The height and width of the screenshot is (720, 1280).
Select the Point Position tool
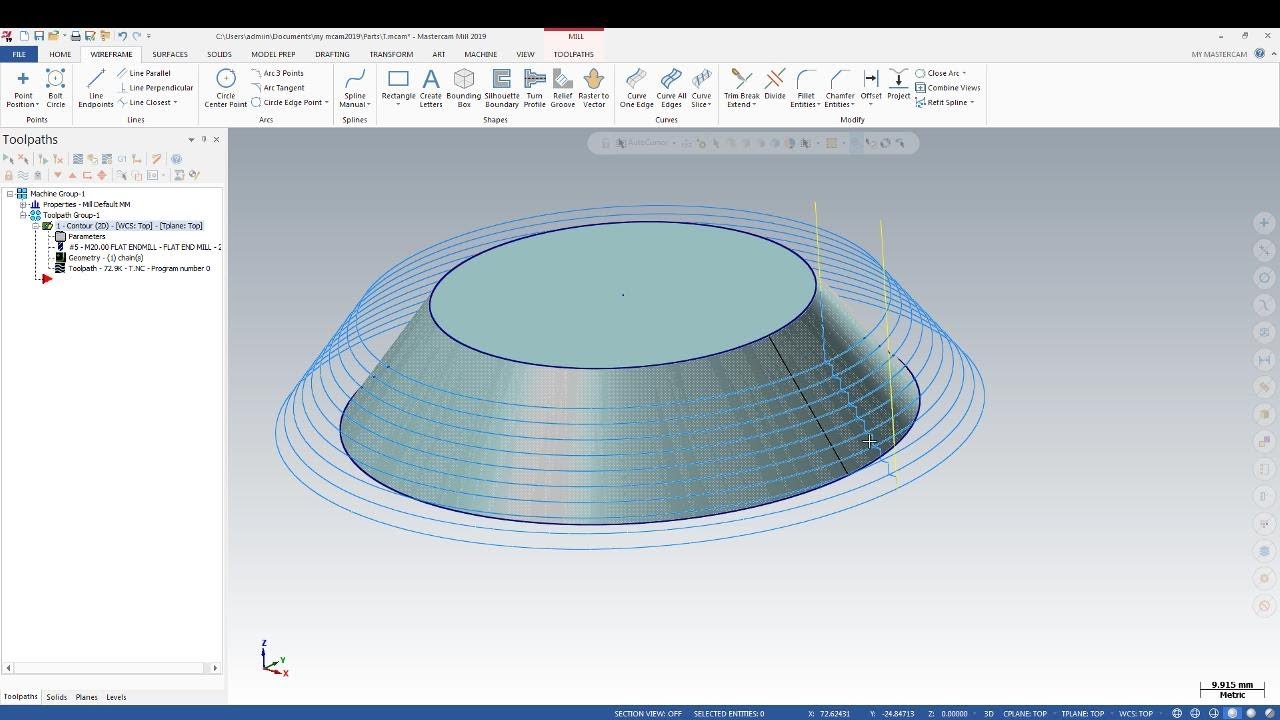tap(22, 88)
